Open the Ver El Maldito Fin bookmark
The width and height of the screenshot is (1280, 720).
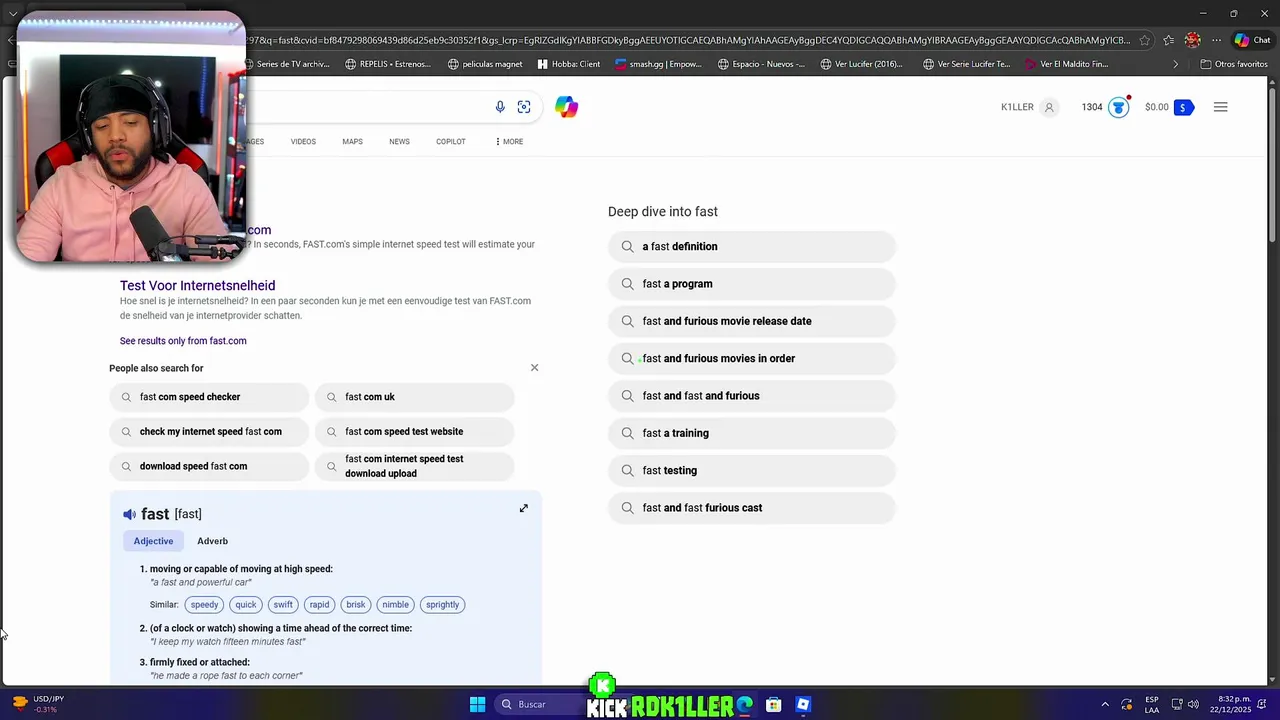[1067, 64]
